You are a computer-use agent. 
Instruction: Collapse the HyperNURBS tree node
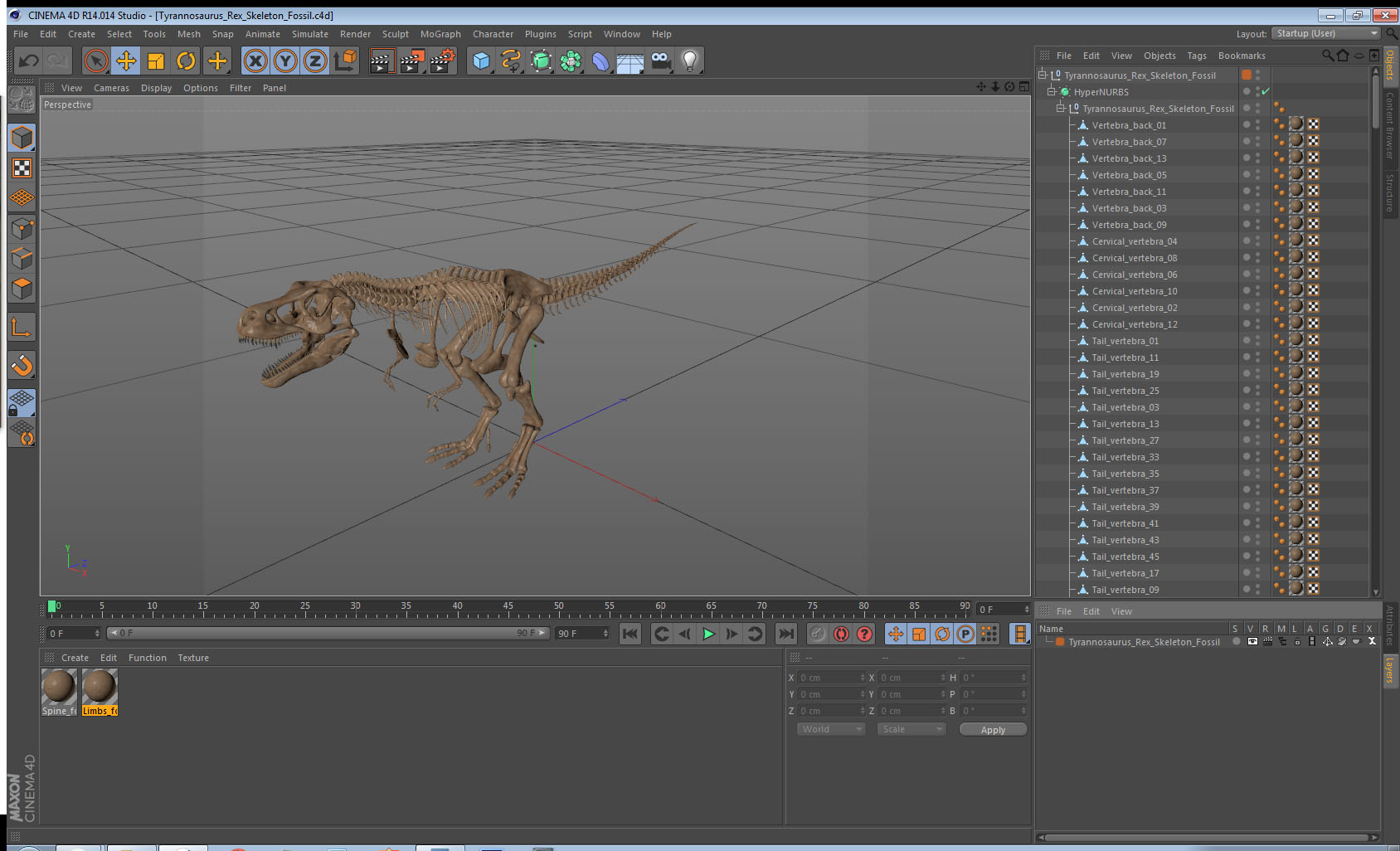tap(1051, 91)
